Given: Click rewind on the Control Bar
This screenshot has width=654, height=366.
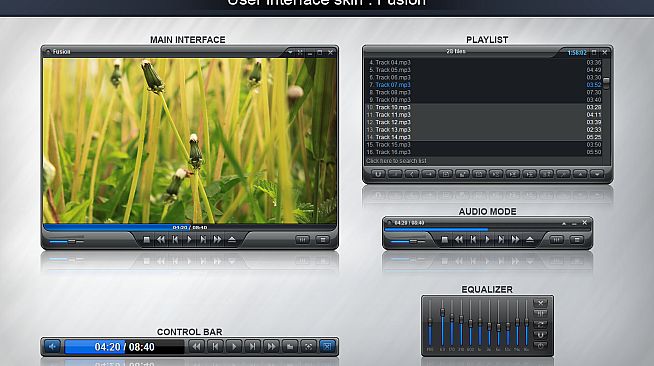Looking at the screenshot, I should tap(196, 346).
